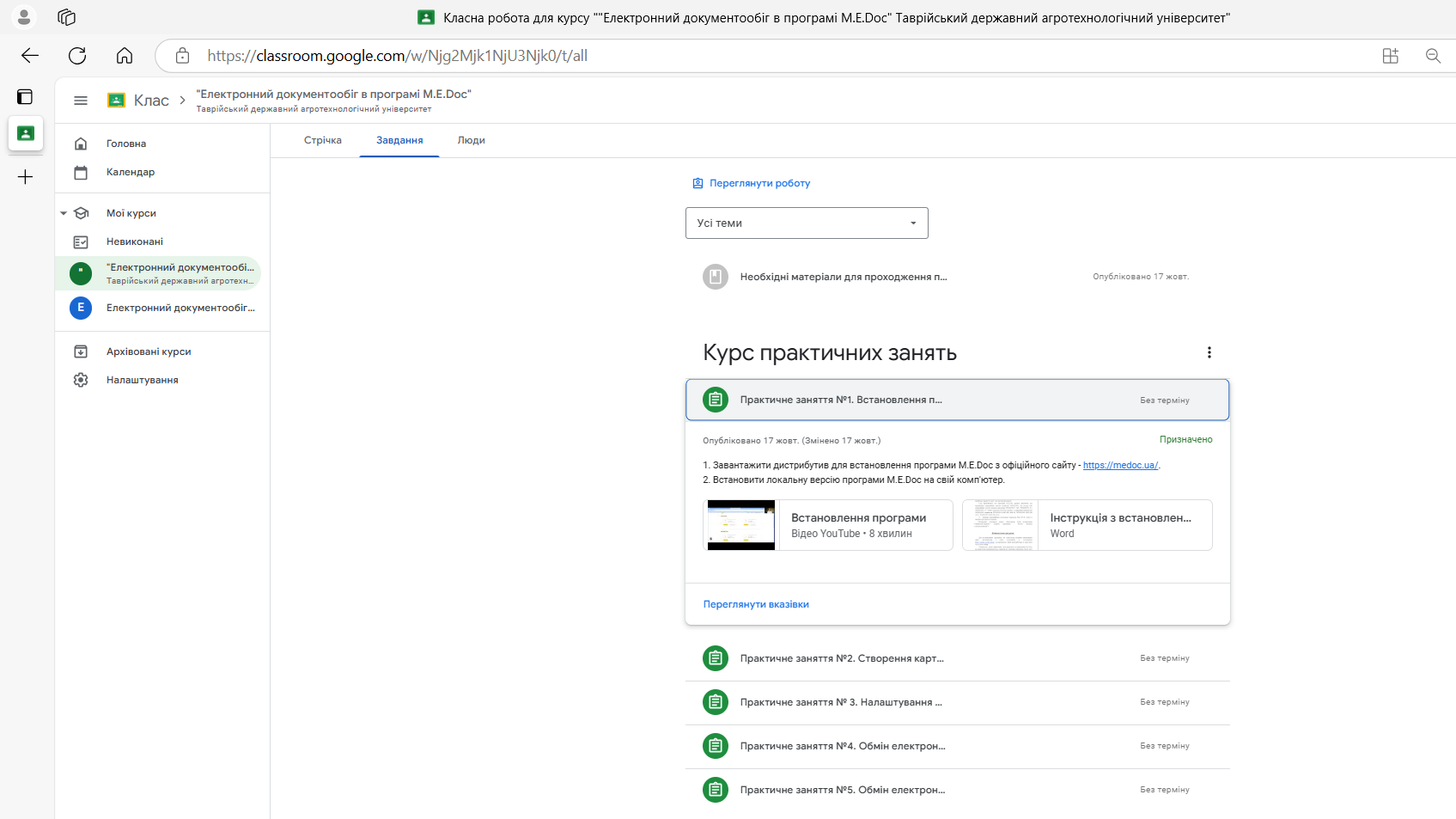Reload the page with the refresh icon
Viewport: 1456px width, 819px height.
pyautogui.click(x=77, y=56)
